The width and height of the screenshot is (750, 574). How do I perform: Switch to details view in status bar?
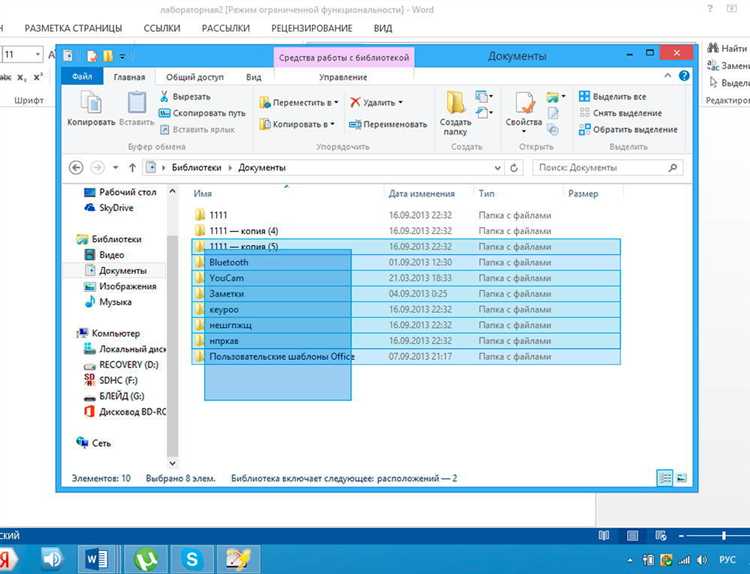[x=664, y=477]
